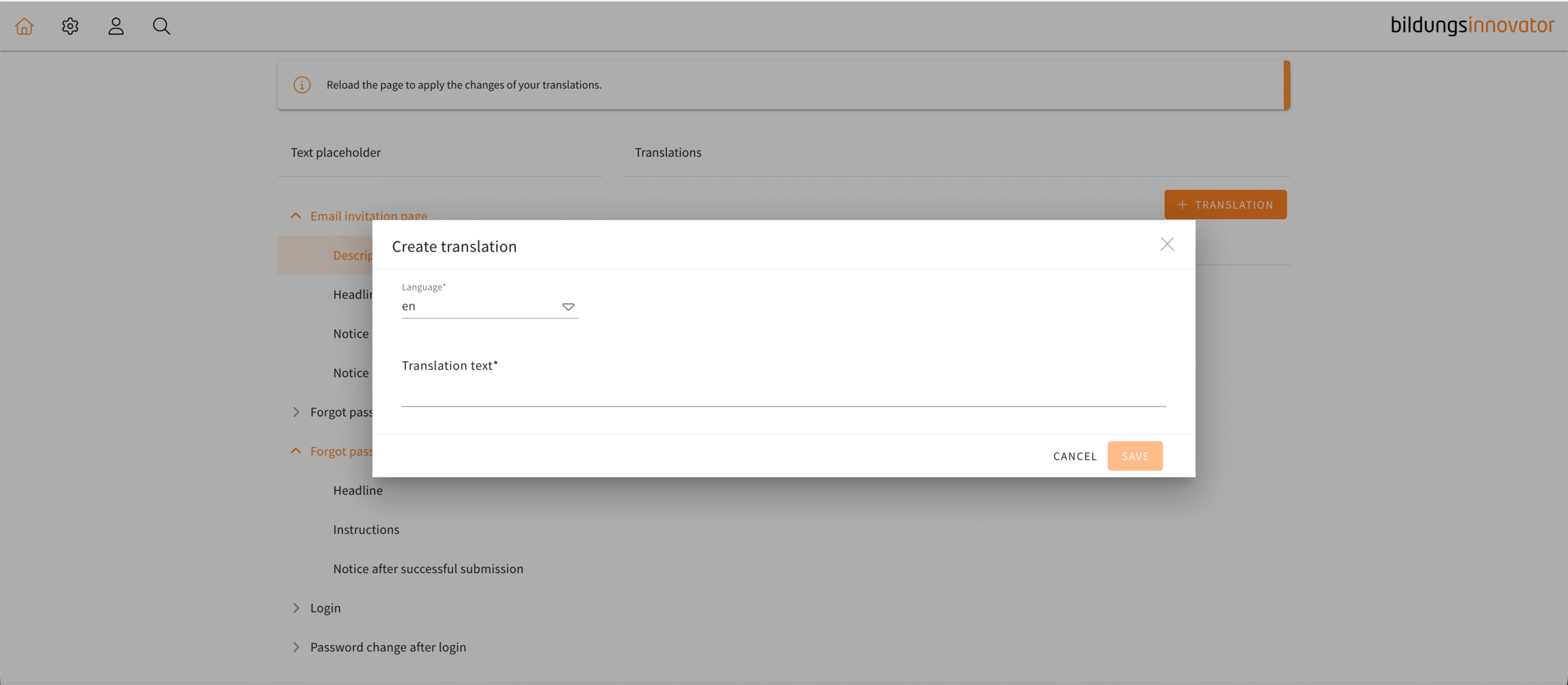Open the Language dropdown arrow
1568x685 pixels.
coord(568,307)
